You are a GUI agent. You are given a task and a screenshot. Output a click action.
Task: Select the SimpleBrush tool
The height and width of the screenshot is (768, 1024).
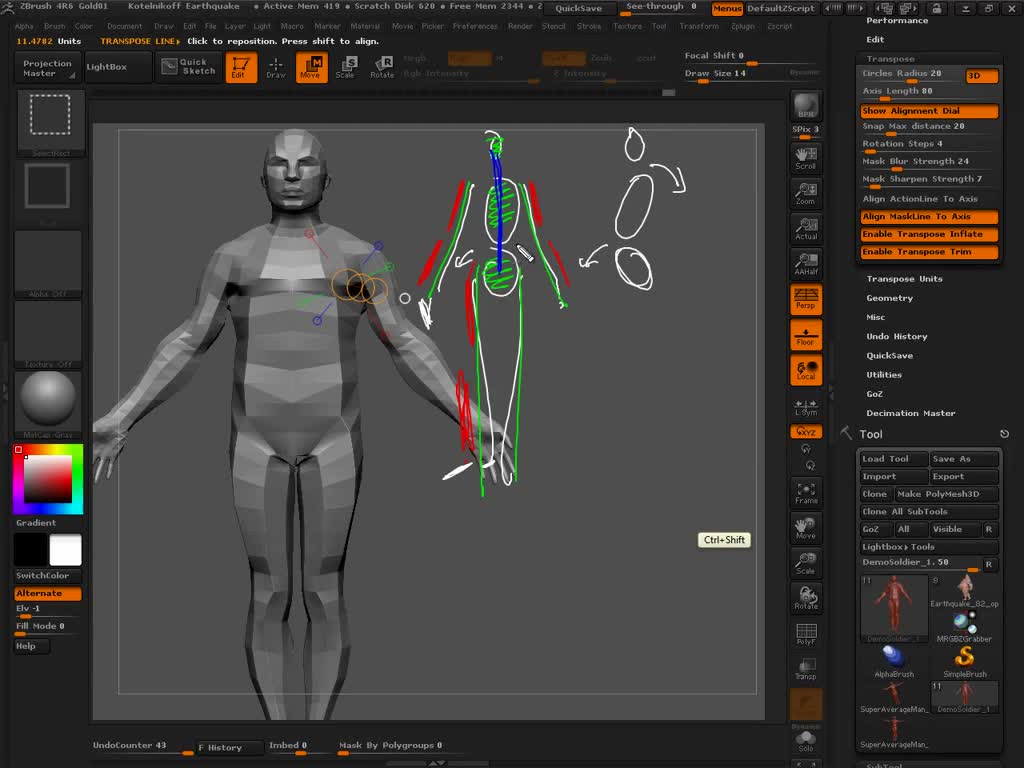(x=965, y=660)
